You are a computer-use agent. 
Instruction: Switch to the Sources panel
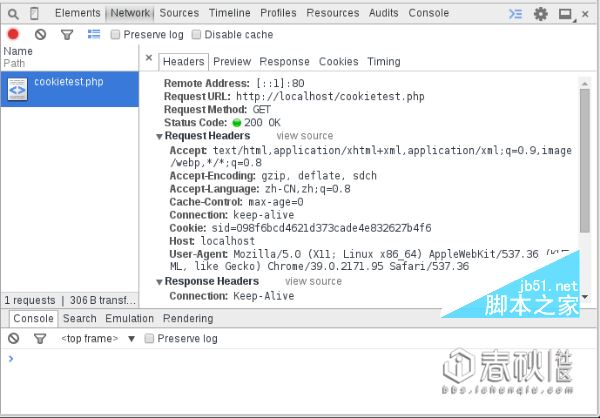coord(179,13)
